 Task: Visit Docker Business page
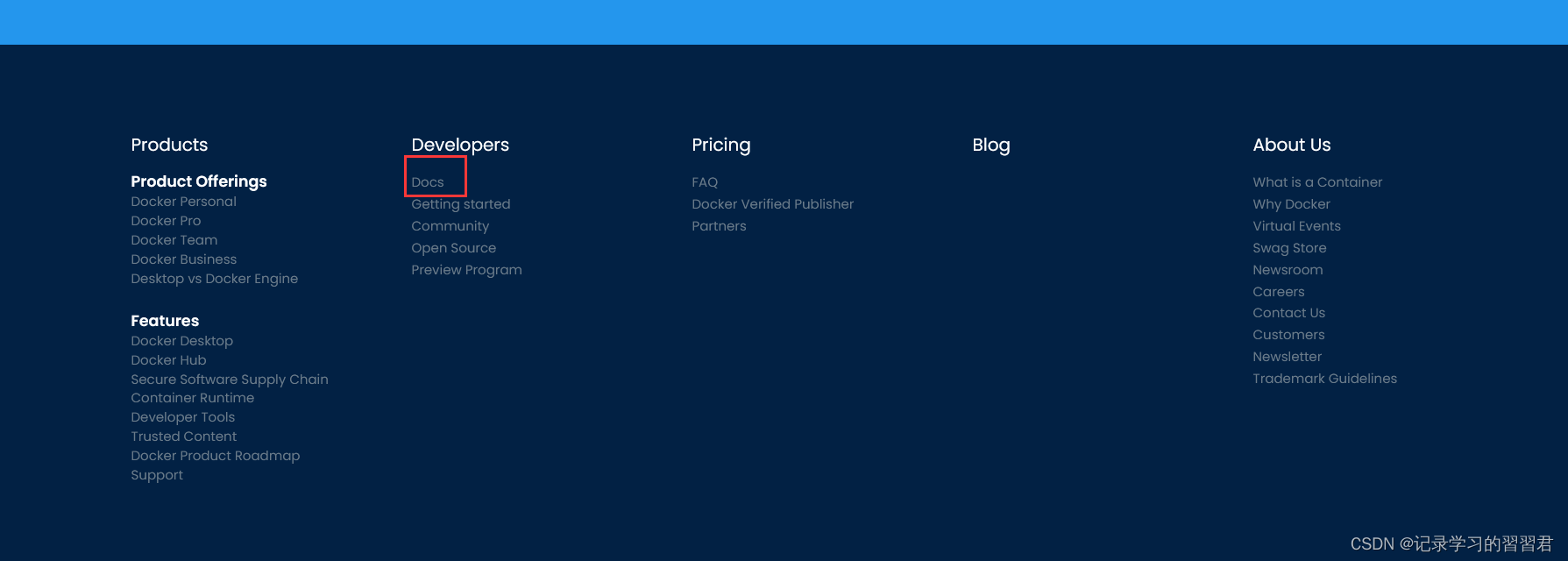coord(184,259)
